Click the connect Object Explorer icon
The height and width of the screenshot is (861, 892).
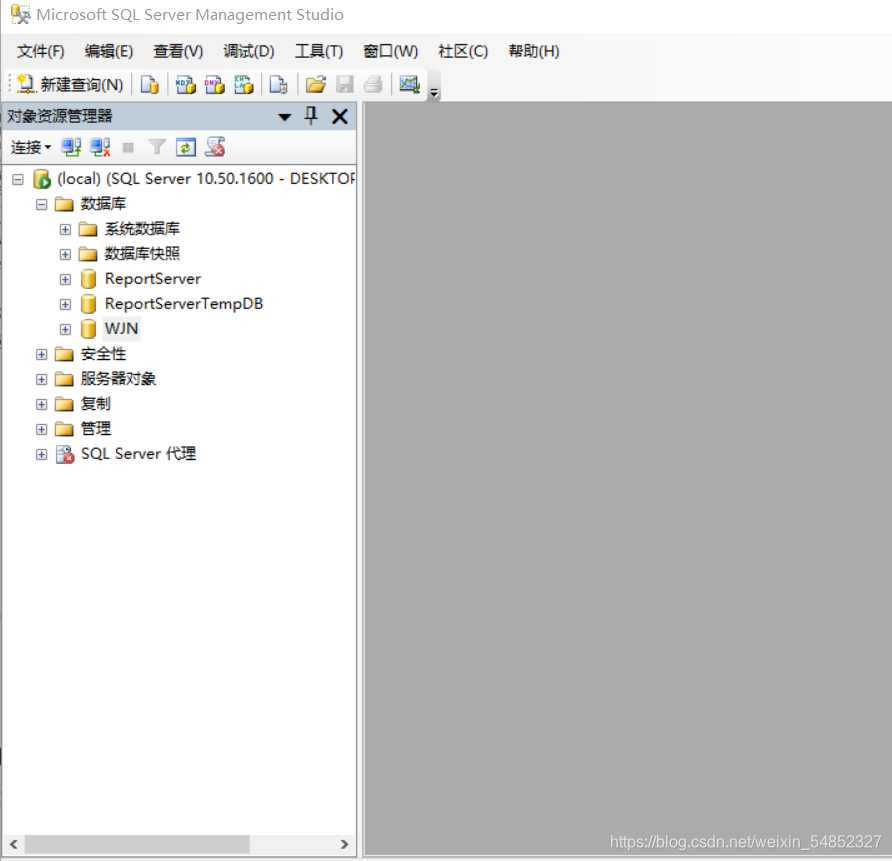71,148
